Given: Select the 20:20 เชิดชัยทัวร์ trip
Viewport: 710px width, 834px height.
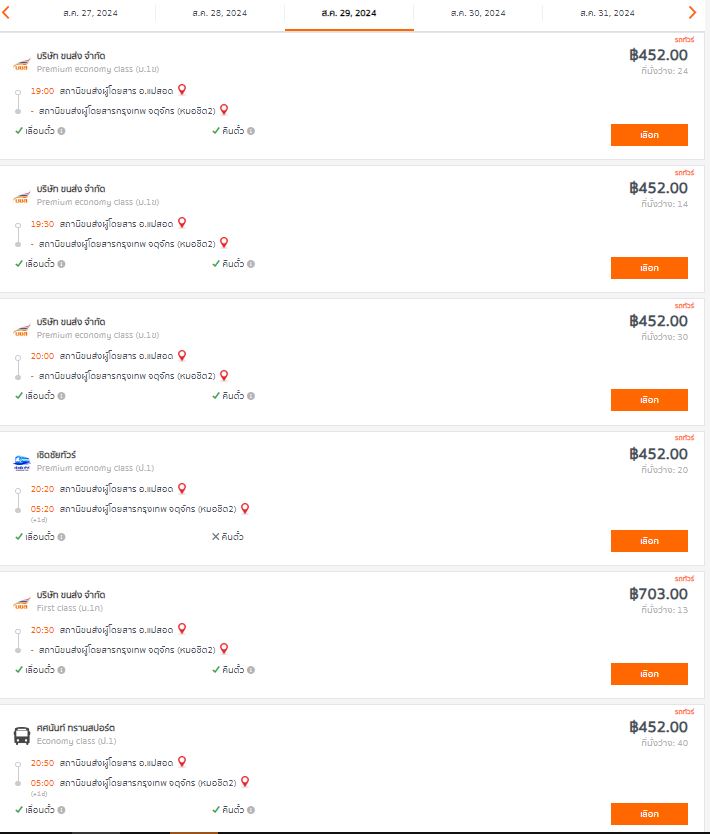Looking at the screenshot, I should click(649, 541).
